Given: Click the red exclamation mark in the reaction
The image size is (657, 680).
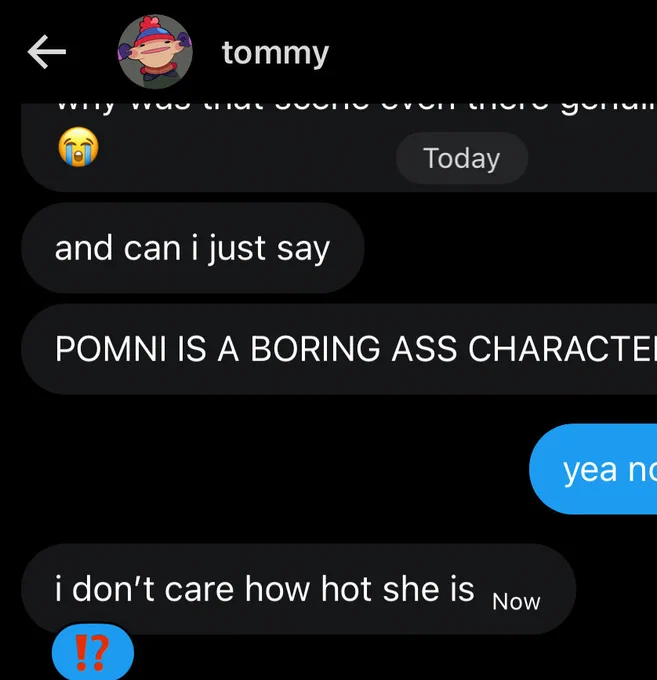Looking at the screenshot, I should tap(81, 652).
